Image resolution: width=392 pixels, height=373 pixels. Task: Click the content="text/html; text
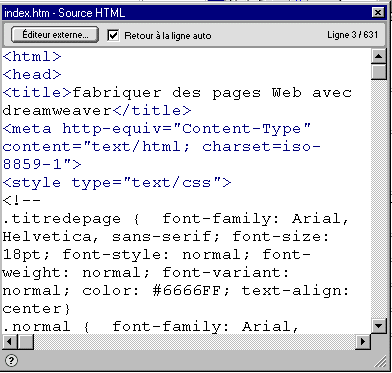point(96,147)
